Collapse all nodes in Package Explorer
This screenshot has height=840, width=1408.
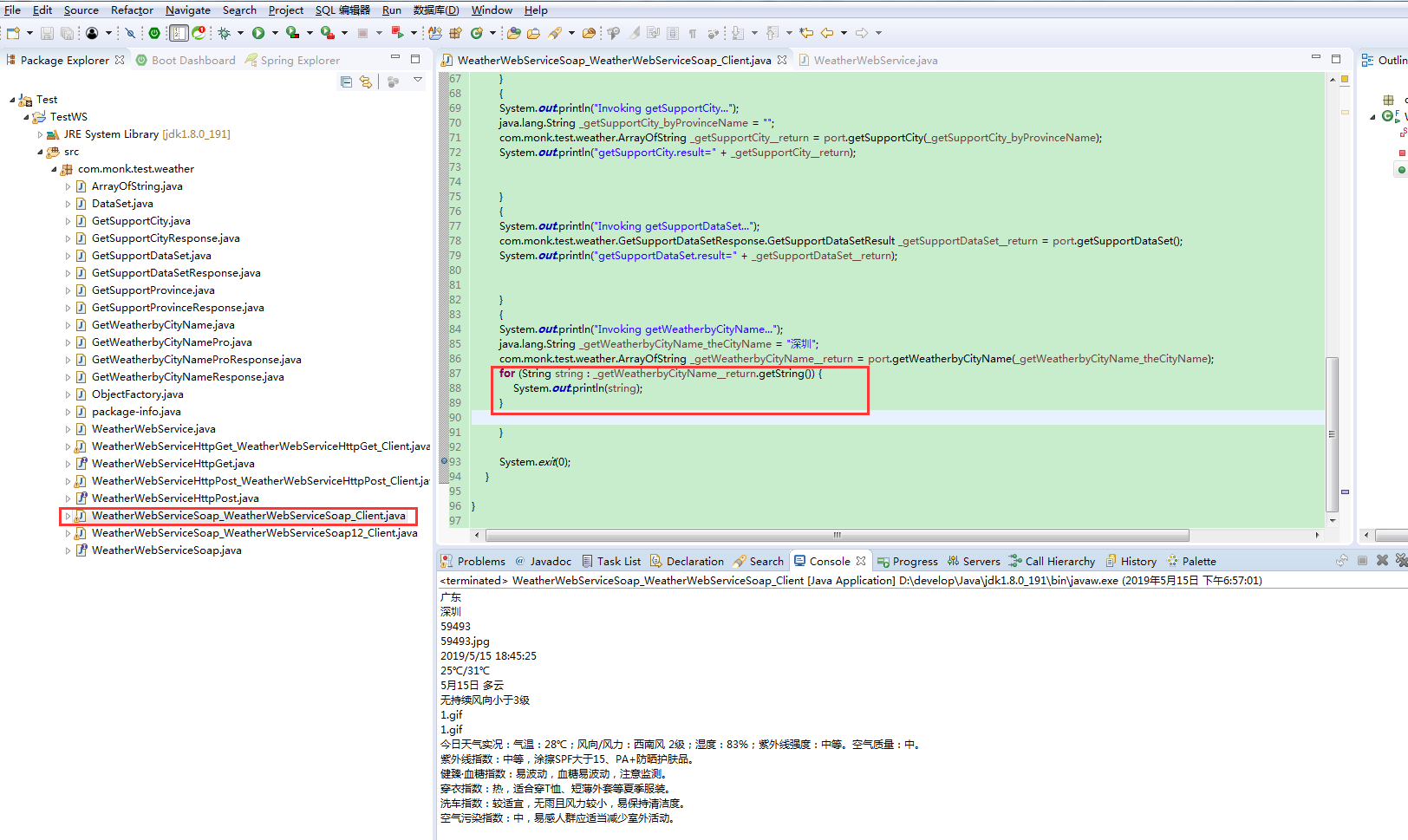pyautogui.click(x=346, y=81)
